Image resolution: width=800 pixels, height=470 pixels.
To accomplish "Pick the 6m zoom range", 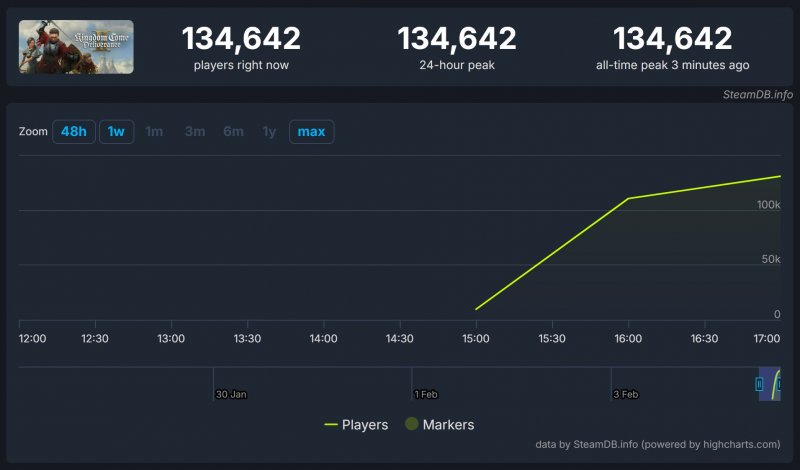I will click(x=233, y=132).
